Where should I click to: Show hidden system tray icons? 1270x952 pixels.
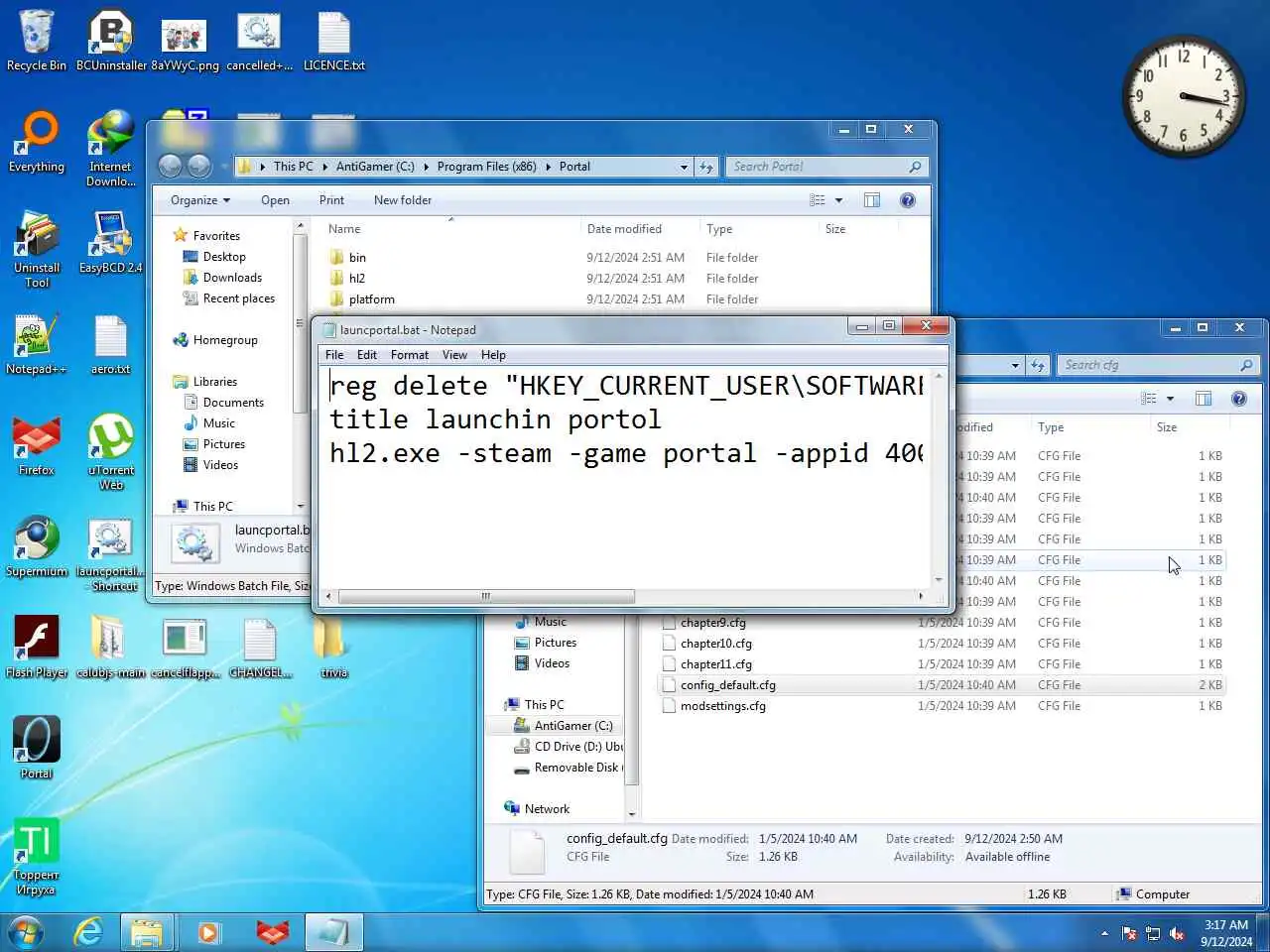pyautogui.click(x=1104, y=933)
